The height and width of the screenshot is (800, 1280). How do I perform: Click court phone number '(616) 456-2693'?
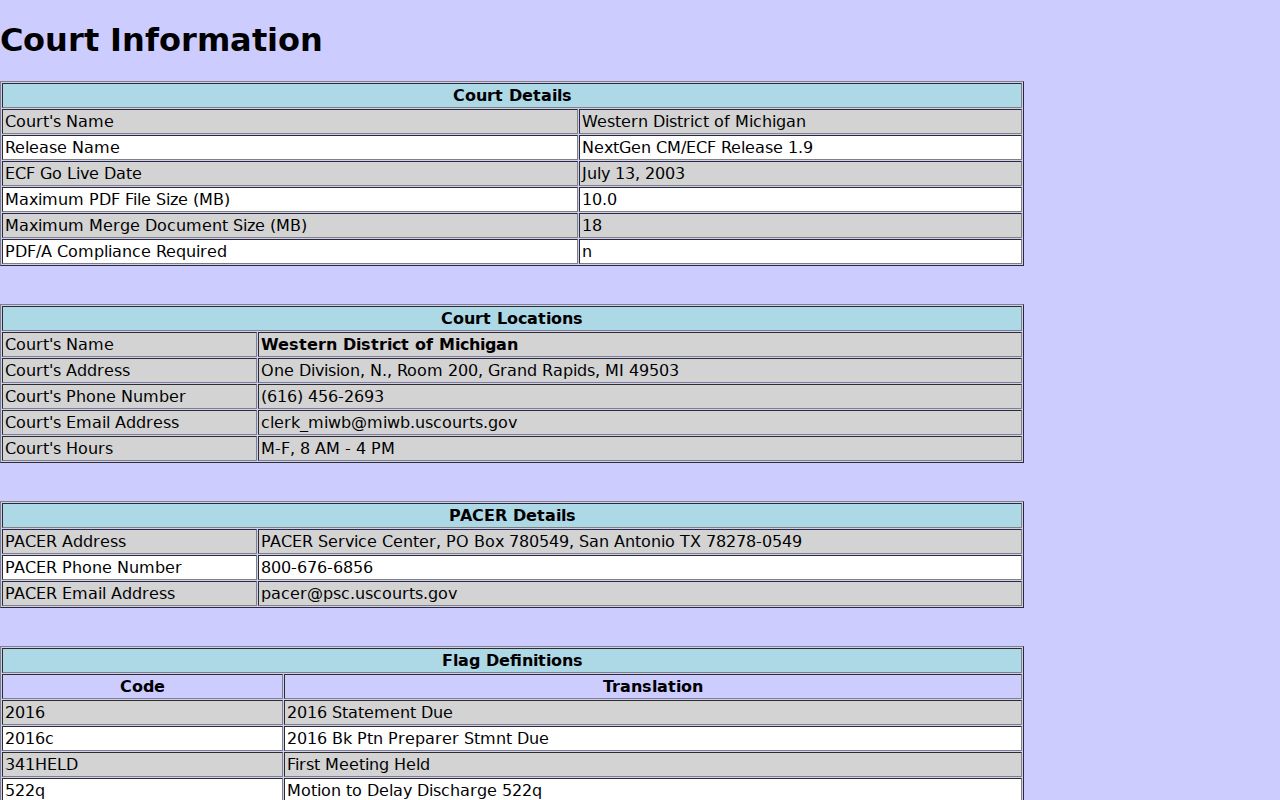pyautogui.click(x=322, y=397)
